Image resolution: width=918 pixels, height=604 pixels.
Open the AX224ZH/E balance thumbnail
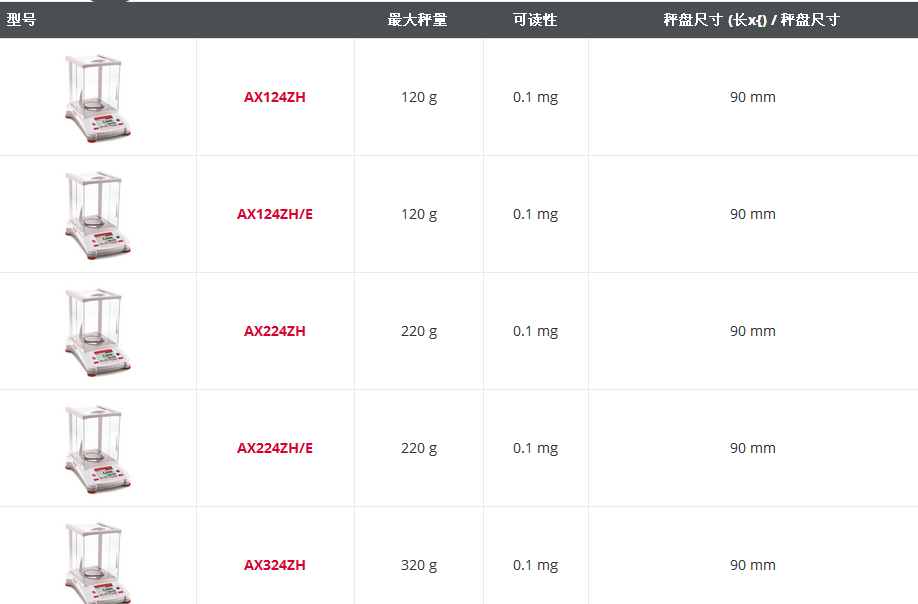(x=98, y=448)
